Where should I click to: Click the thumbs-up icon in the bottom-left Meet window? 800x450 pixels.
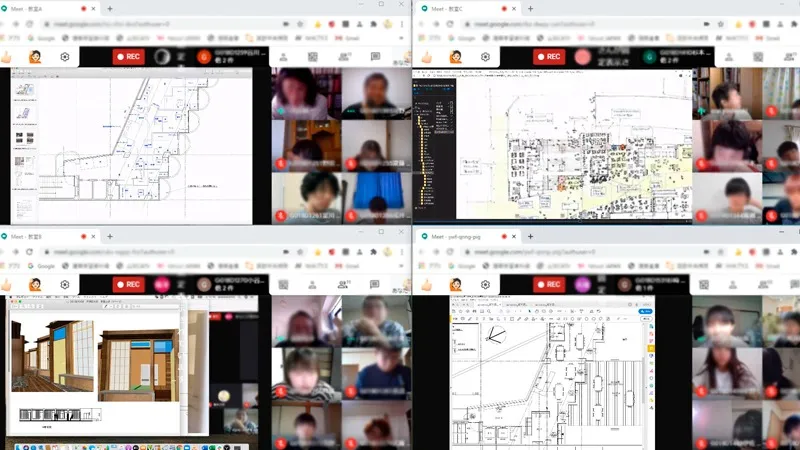pos(8,284)
